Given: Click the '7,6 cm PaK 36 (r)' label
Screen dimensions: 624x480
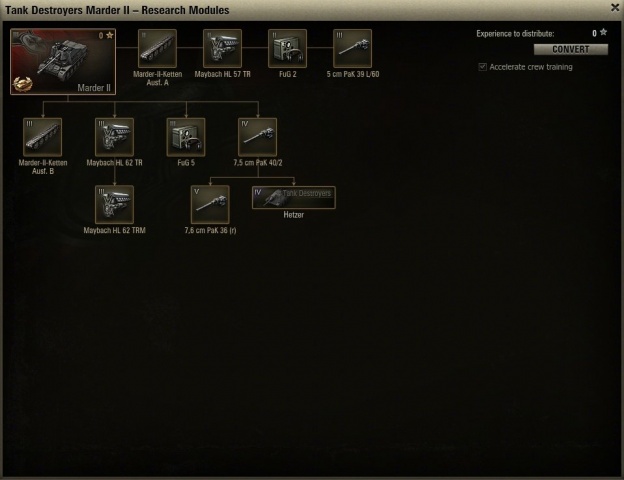Looking at the screenshot, I should click(210, 230).
